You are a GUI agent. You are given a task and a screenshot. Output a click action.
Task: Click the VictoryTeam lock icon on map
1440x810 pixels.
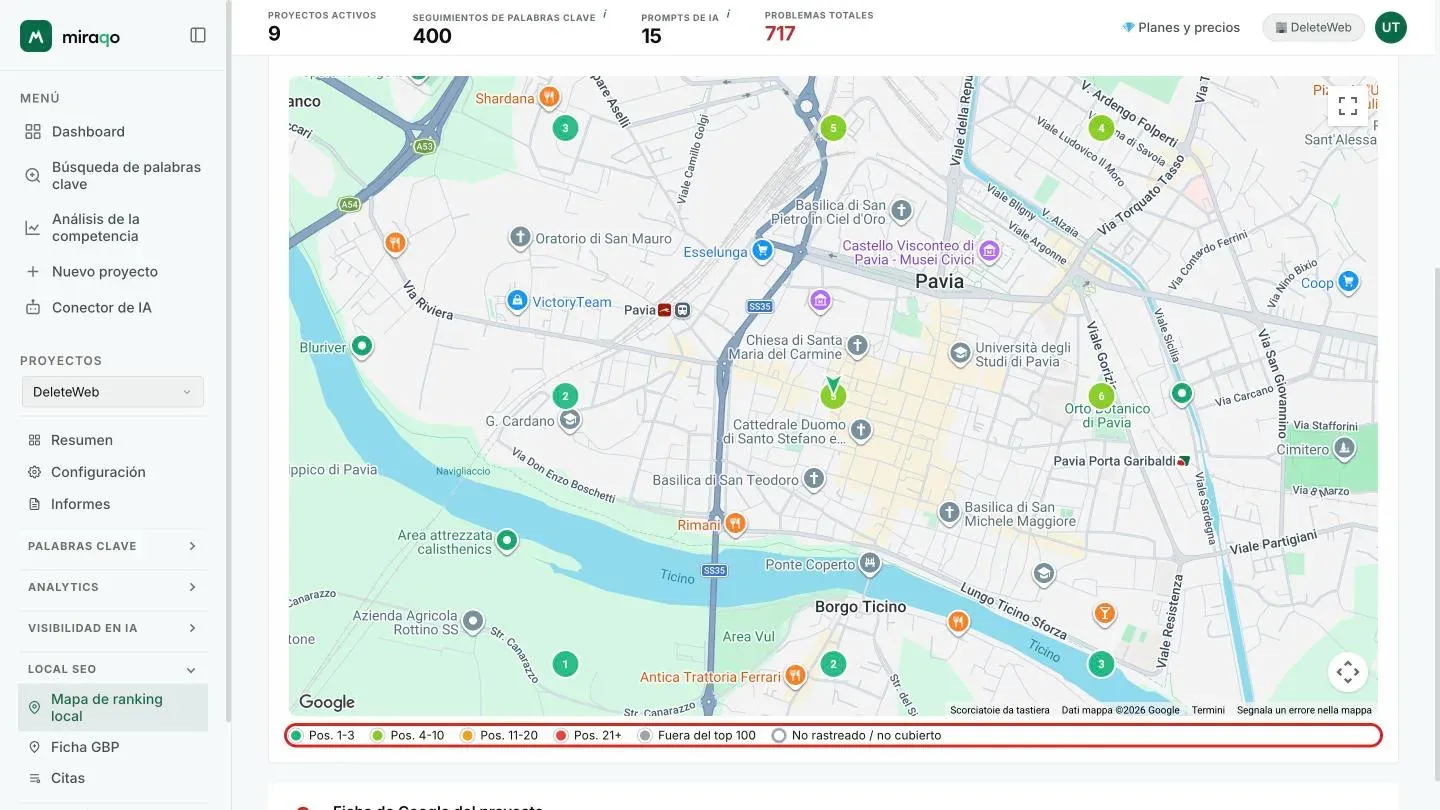tap(517, 300)
